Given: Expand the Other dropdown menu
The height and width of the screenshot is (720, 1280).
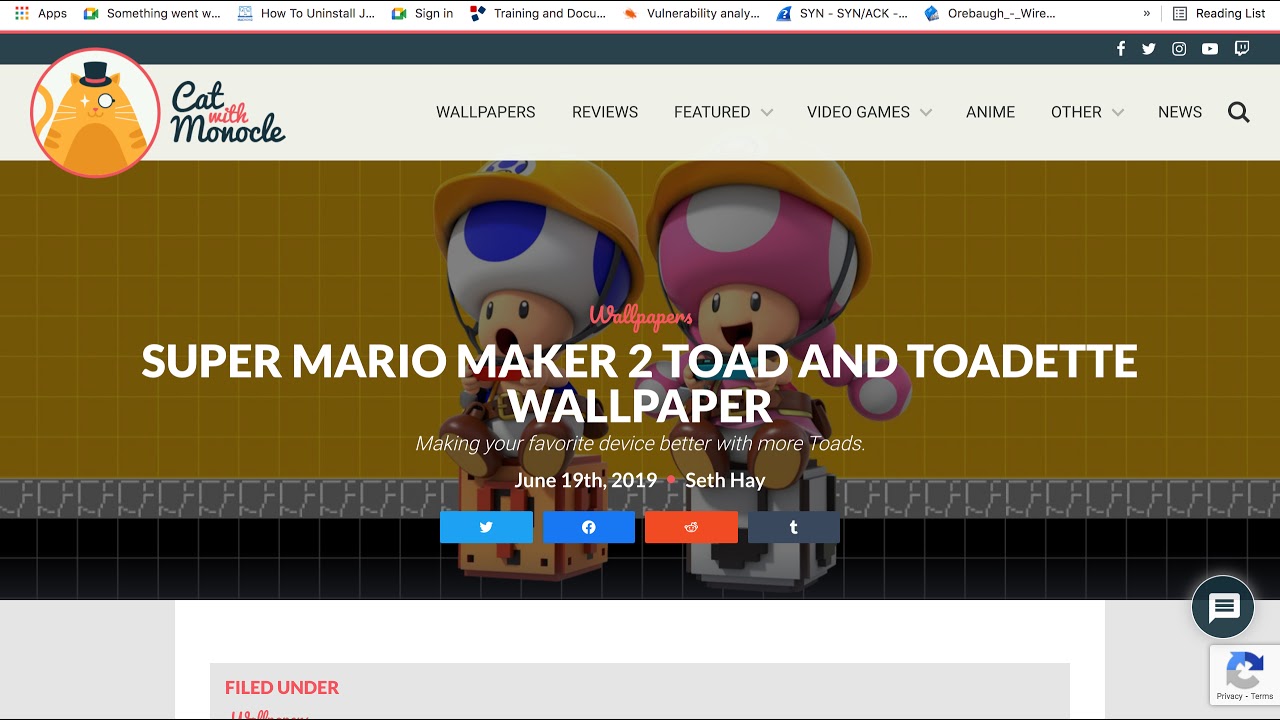Looking at the screenshot, I should click(x=1087, y=112).
